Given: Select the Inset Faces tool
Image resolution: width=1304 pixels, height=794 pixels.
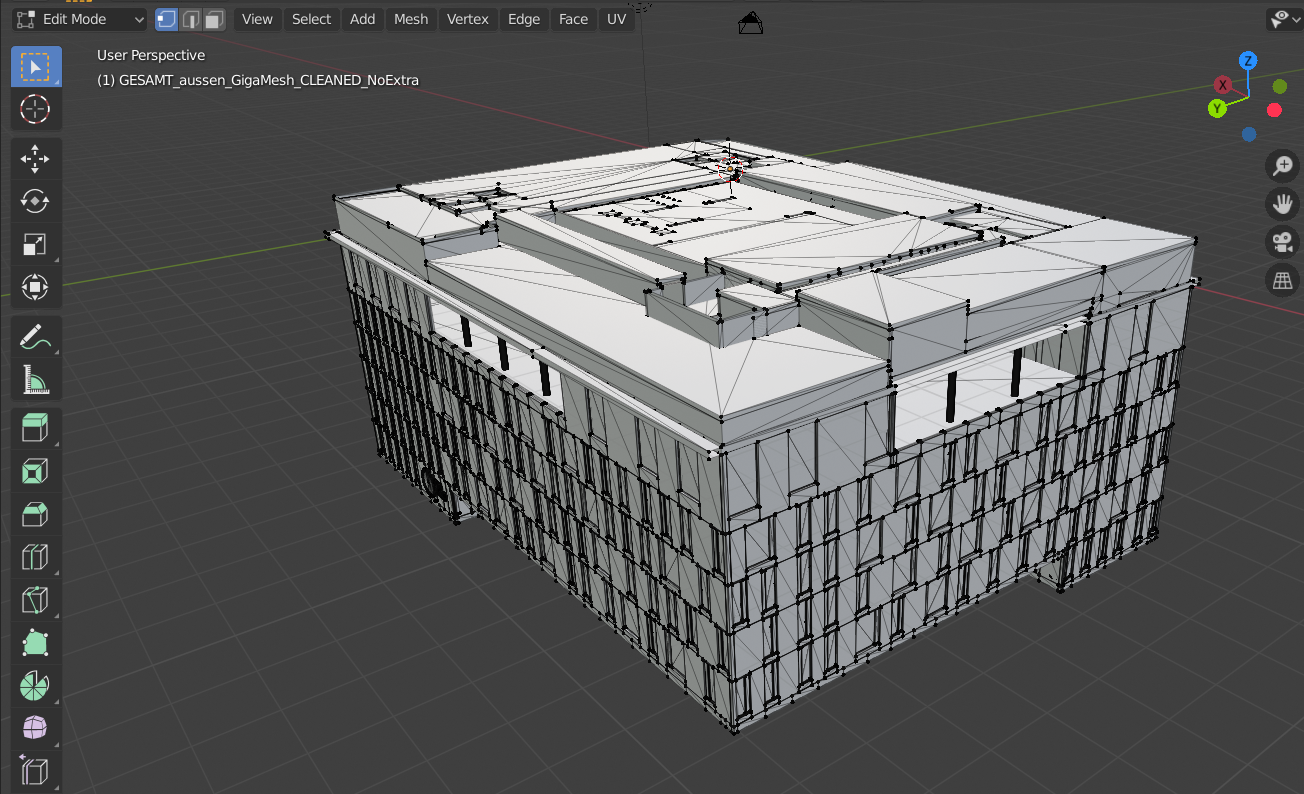Looking at the screenshot, I should tap(36, 472).
